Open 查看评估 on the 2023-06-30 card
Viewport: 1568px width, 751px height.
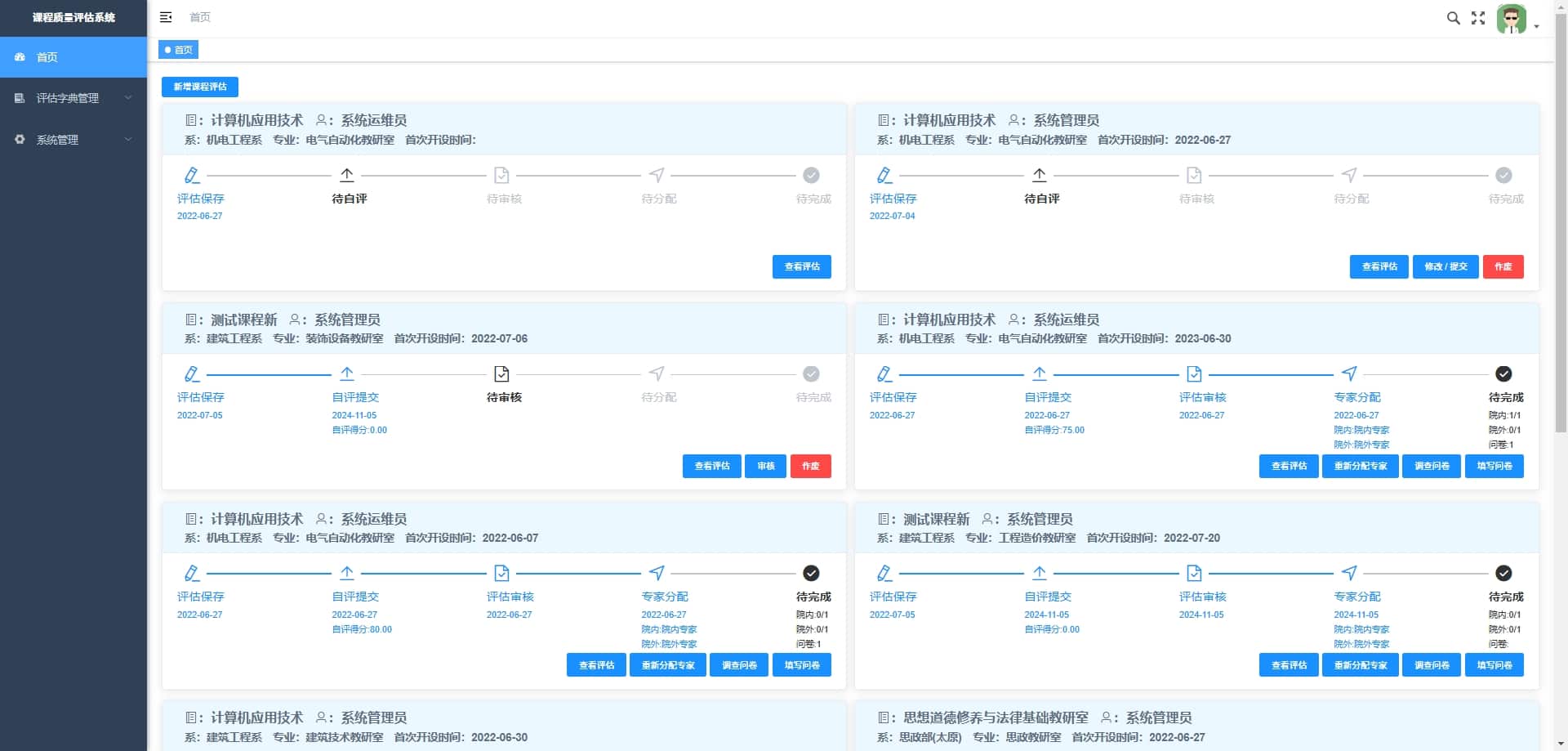click(1289, 466)
